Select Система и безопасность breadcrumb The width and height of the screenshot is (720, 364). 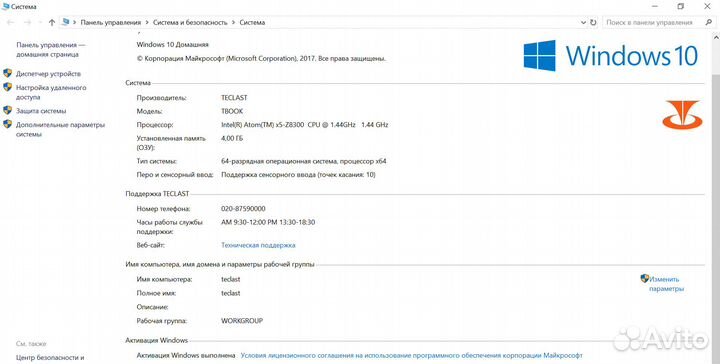[x=190, y=22]
